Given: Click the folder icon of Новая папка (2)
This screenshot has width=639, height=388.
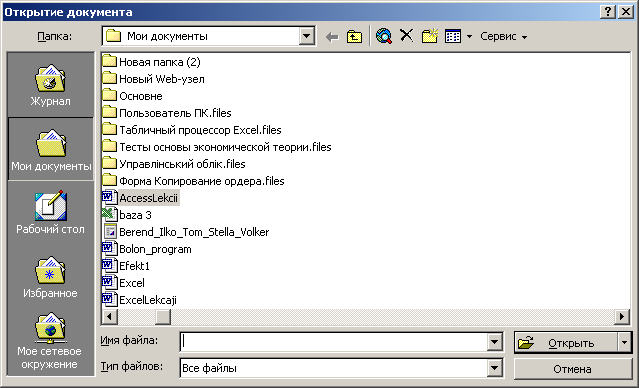Looking at the screenshot, I should click(x=109, y=62).
